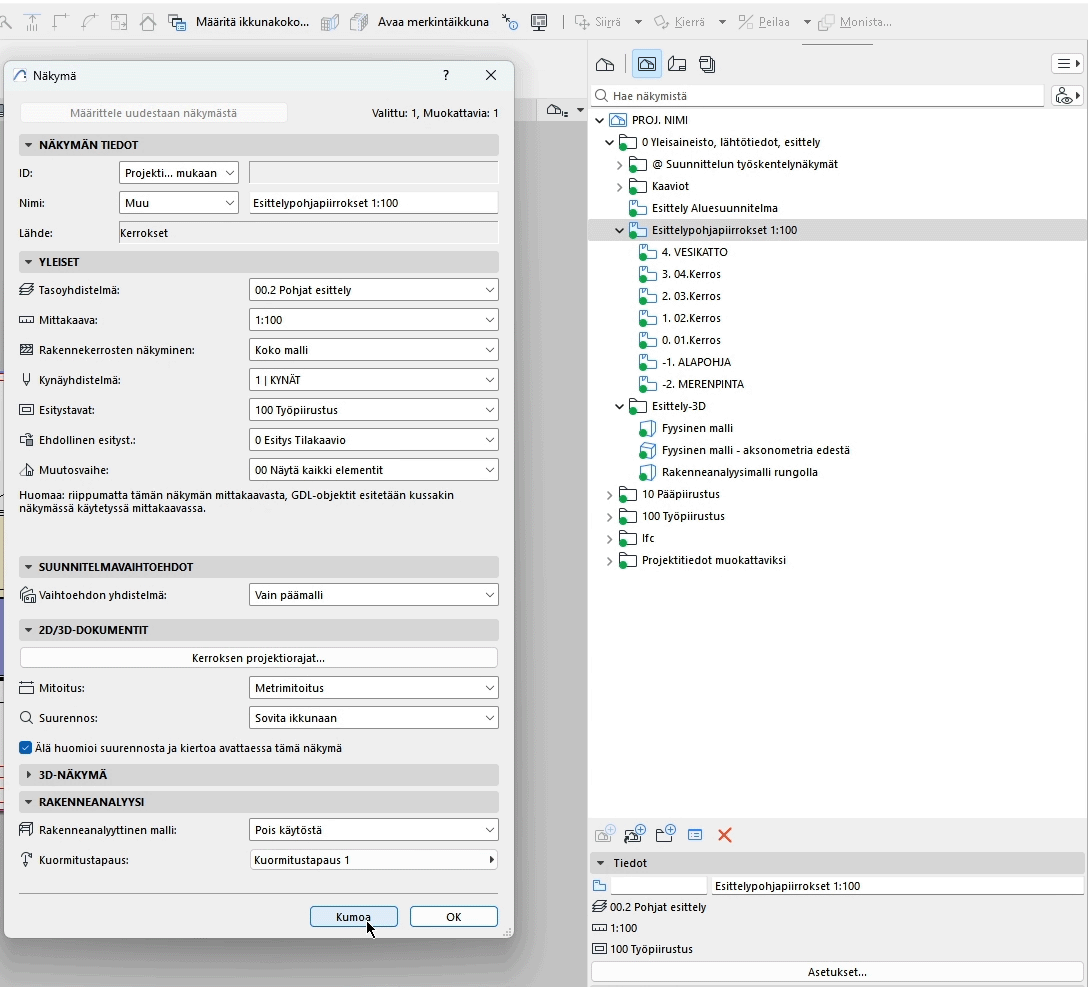The image size is (1088, 987).
Task: Confirm the Näkymä dialog with OK
Action: pos(454,916)
